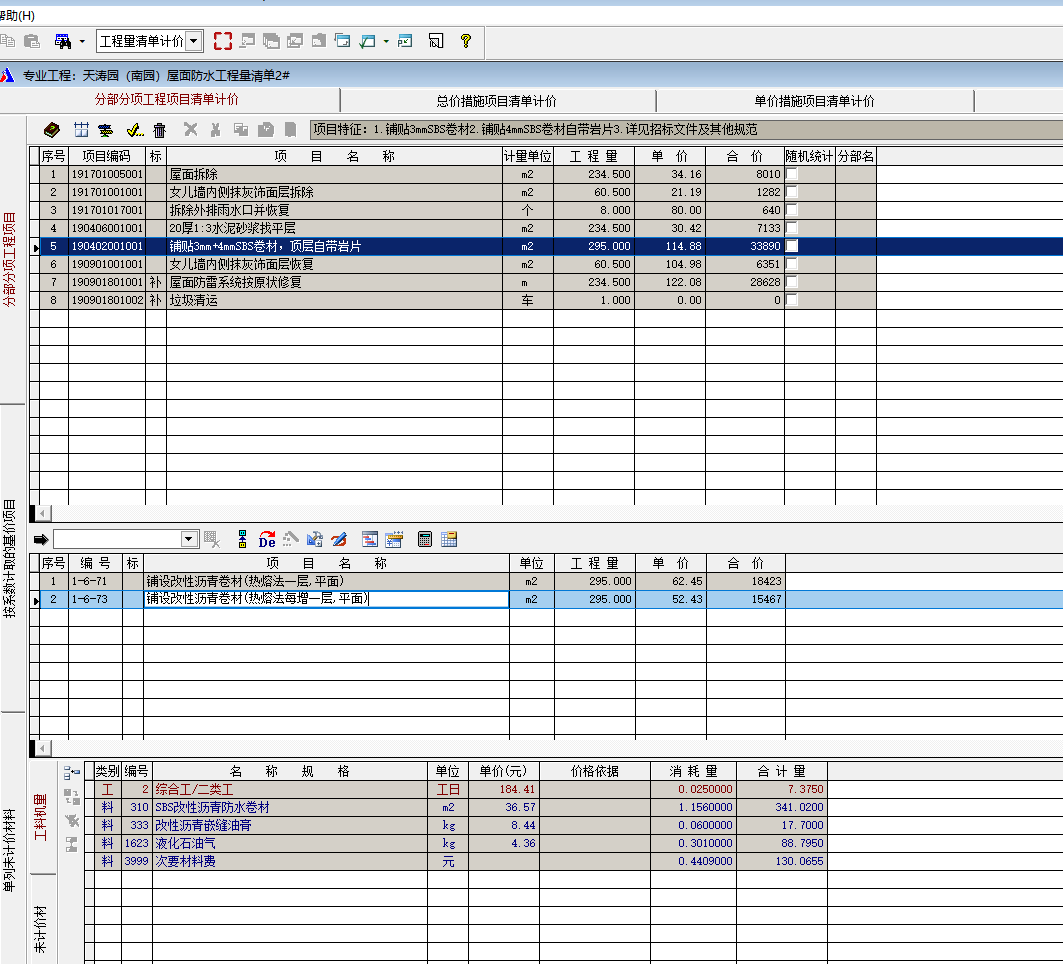The image size is (1063, 964).
Task: Click the 计量单位 column header
Action: click(527, 157)
